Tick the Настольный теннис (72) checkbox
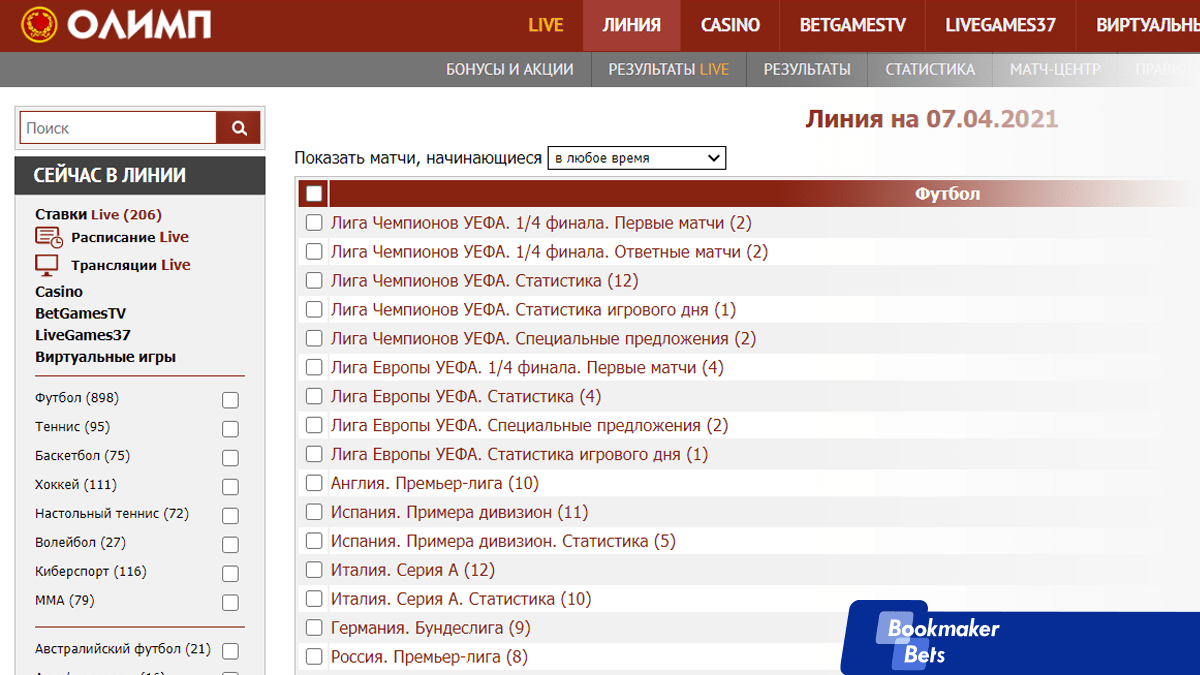1200x675 pixels. (230, 516)
